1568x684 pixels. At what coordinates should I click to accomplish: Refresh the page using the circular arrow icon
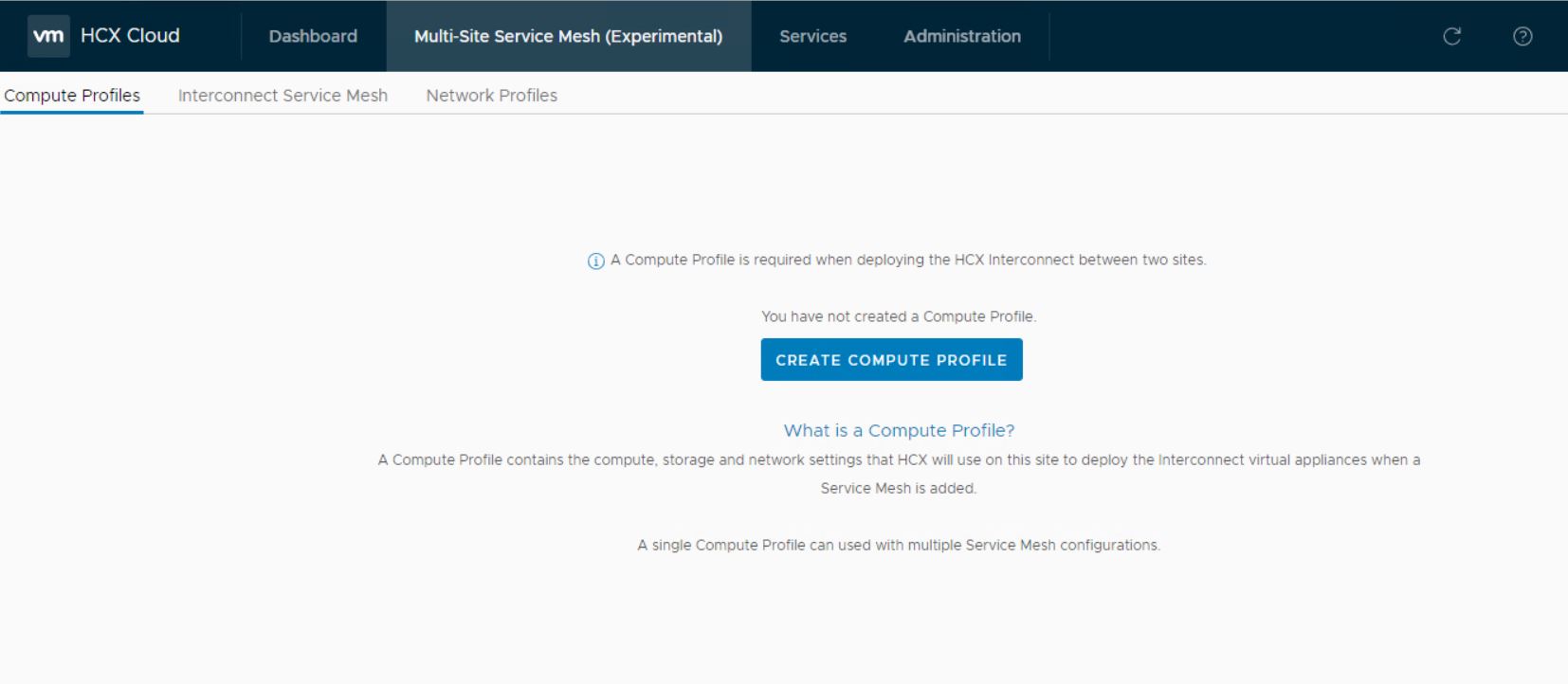point(1451,36)
